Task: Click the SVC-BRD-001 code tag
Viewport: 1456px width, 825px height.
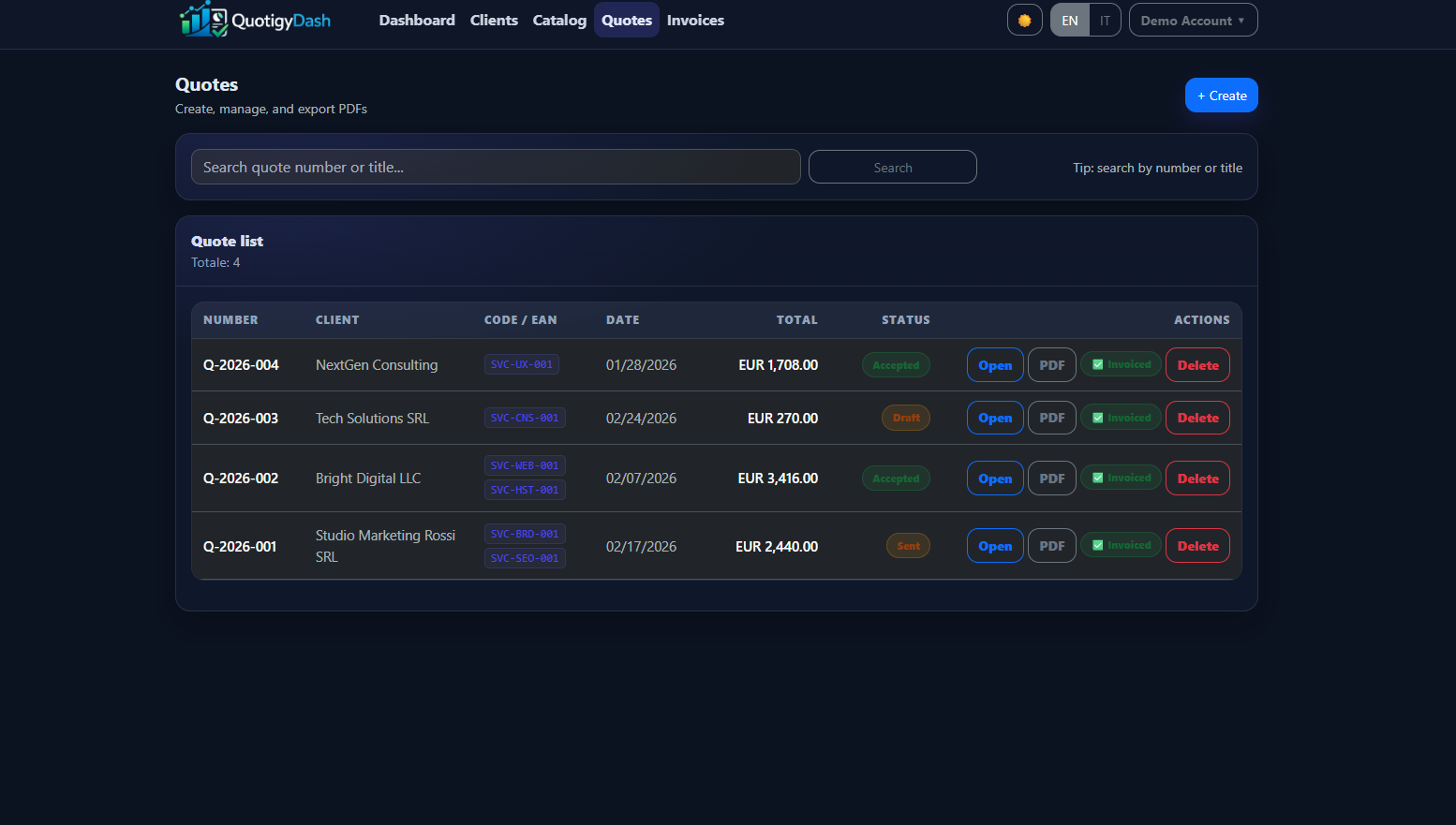Action: 525,534
